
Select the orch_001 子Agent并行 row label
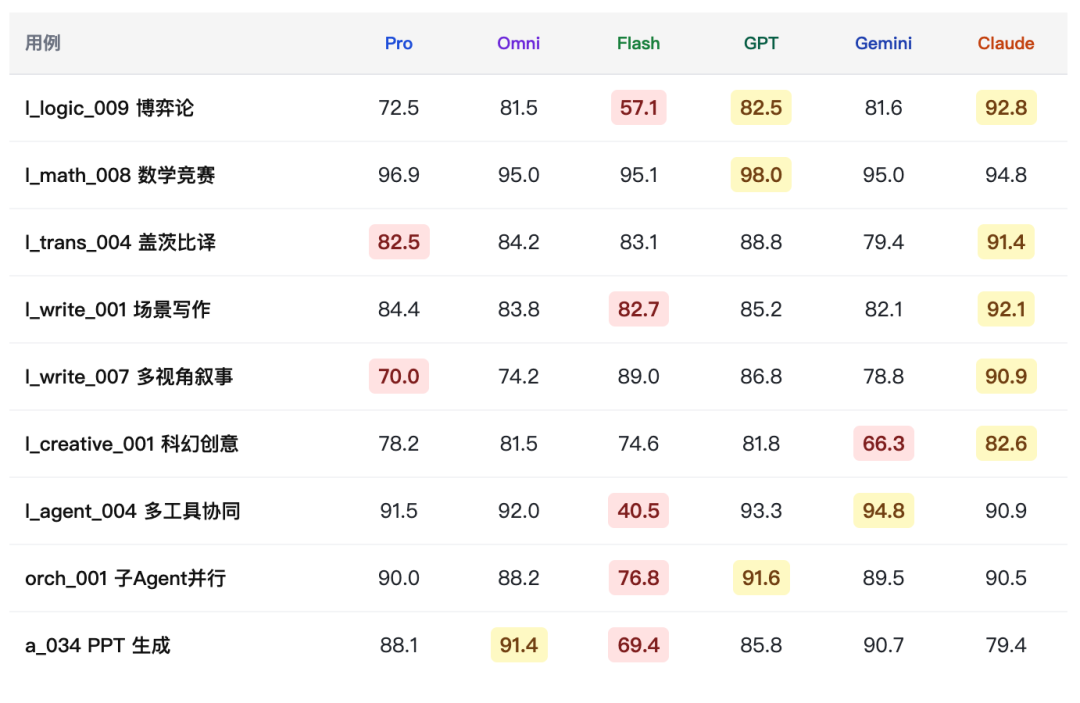(125, 578)
